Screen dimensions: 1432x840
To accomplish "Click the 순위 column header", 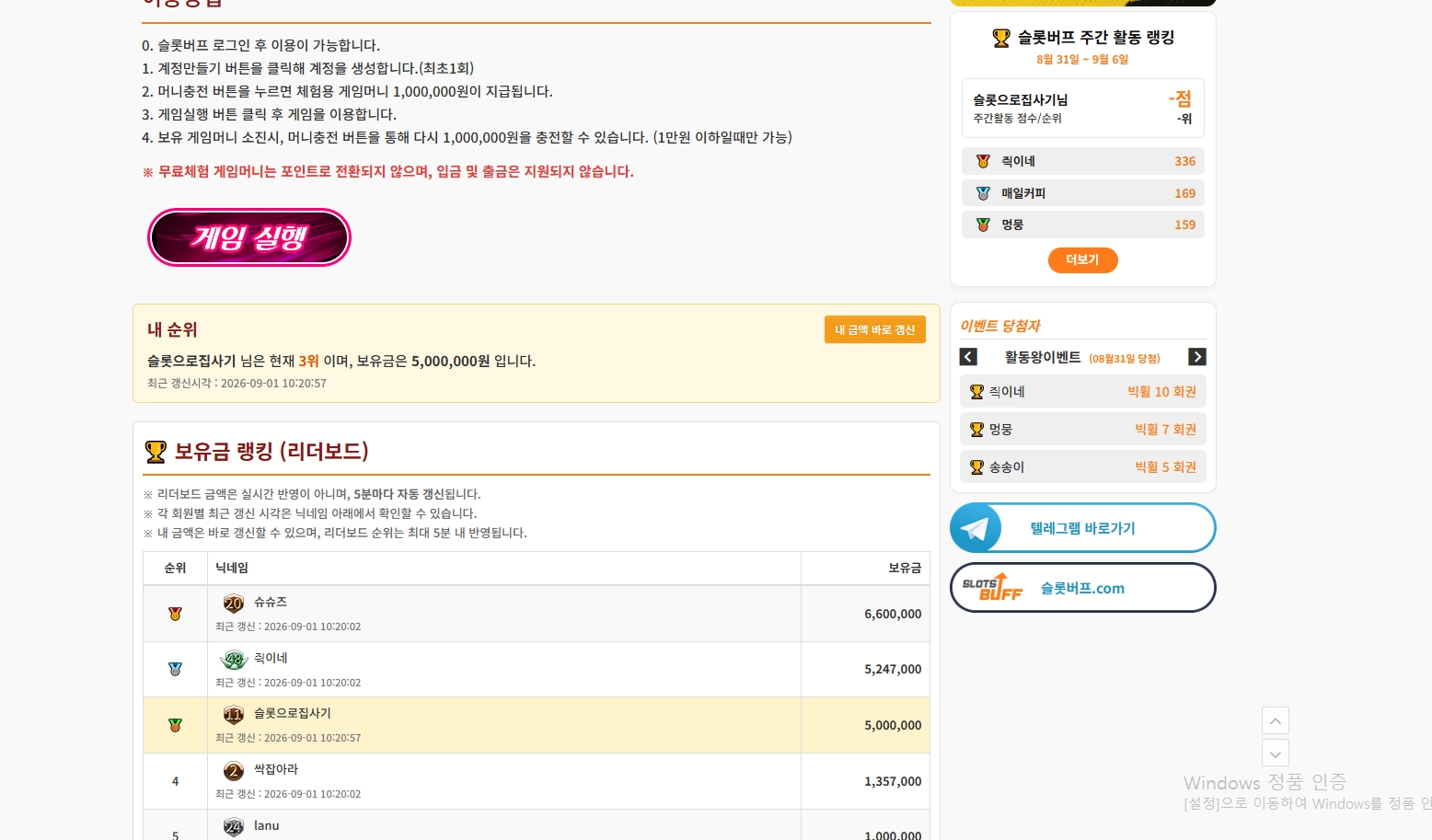I will point(175,568).
